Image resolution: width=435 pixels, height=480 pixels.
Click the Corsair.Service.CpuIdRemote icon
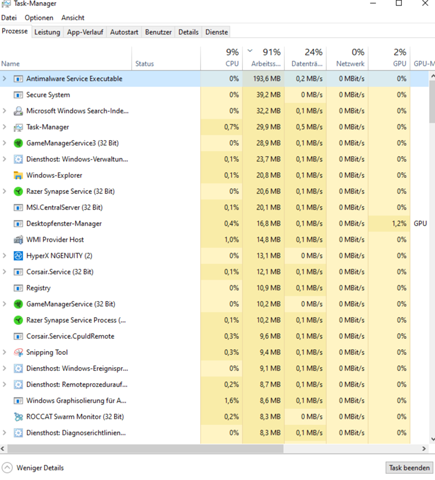coord(18,336)
